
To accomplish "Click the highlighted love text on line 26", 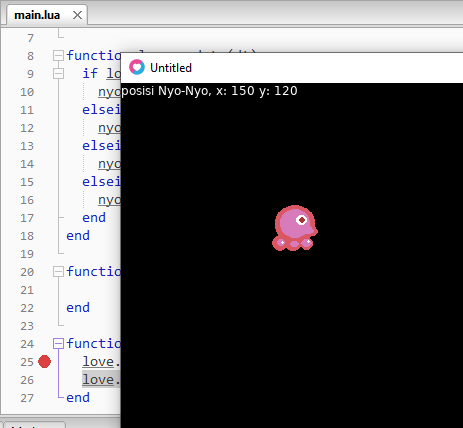I will coord(98,380).
